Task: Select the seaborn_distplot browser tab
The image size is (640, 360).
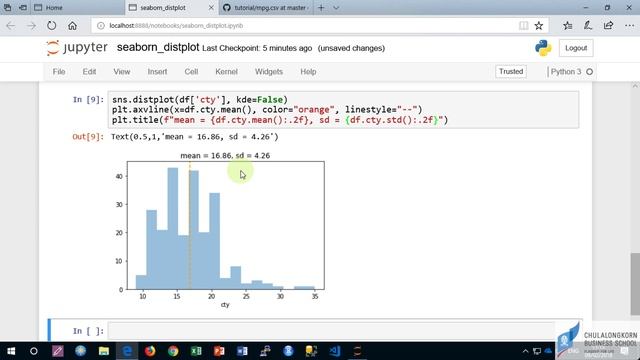Action: tap(171, 8)
